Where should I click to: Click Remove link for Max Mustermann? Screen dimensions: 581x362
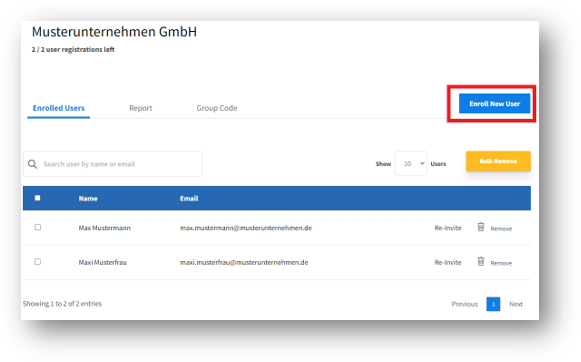point(501,229)
